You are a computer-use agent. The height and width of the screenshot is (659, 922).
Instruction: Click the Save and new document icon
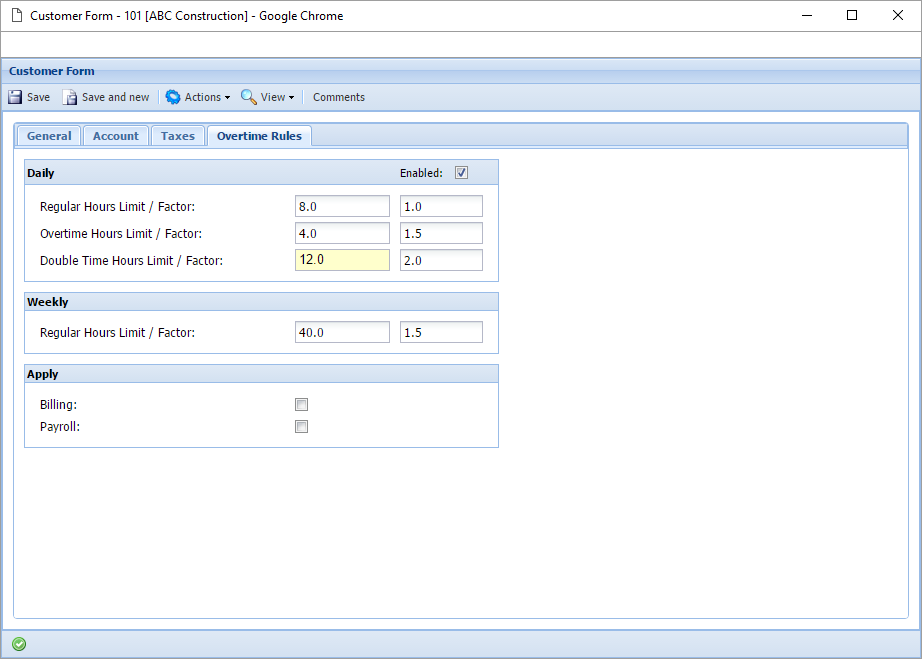pos(70,97)
